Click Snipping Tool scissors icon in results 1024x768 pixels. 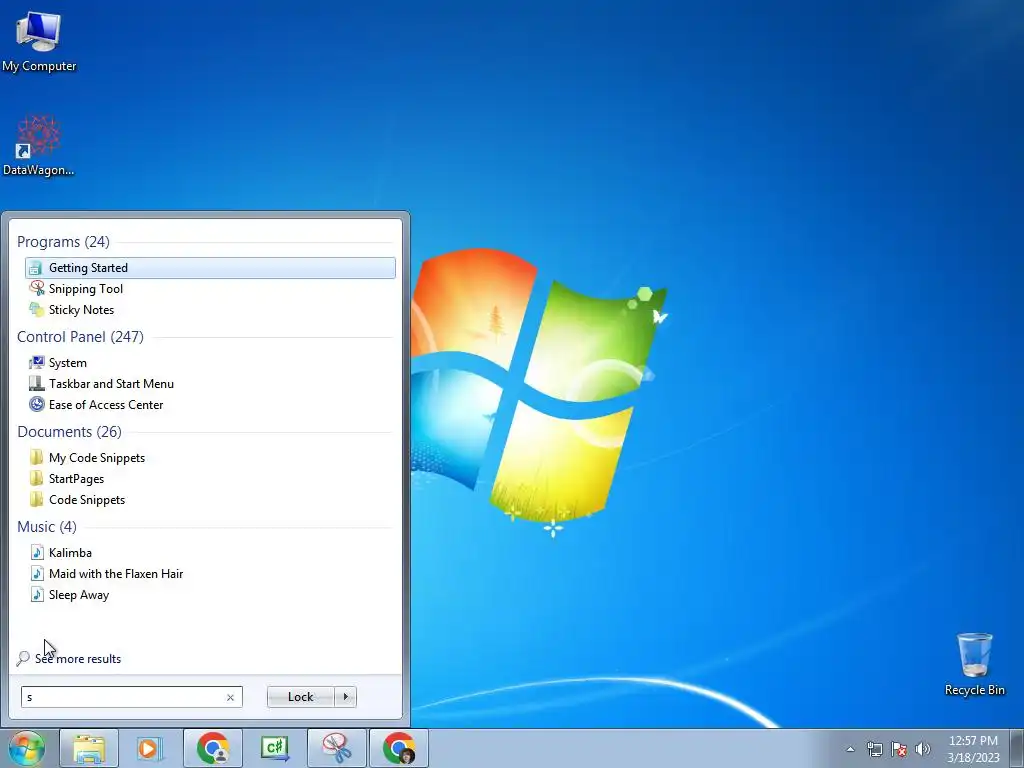(x=37, y=288)
